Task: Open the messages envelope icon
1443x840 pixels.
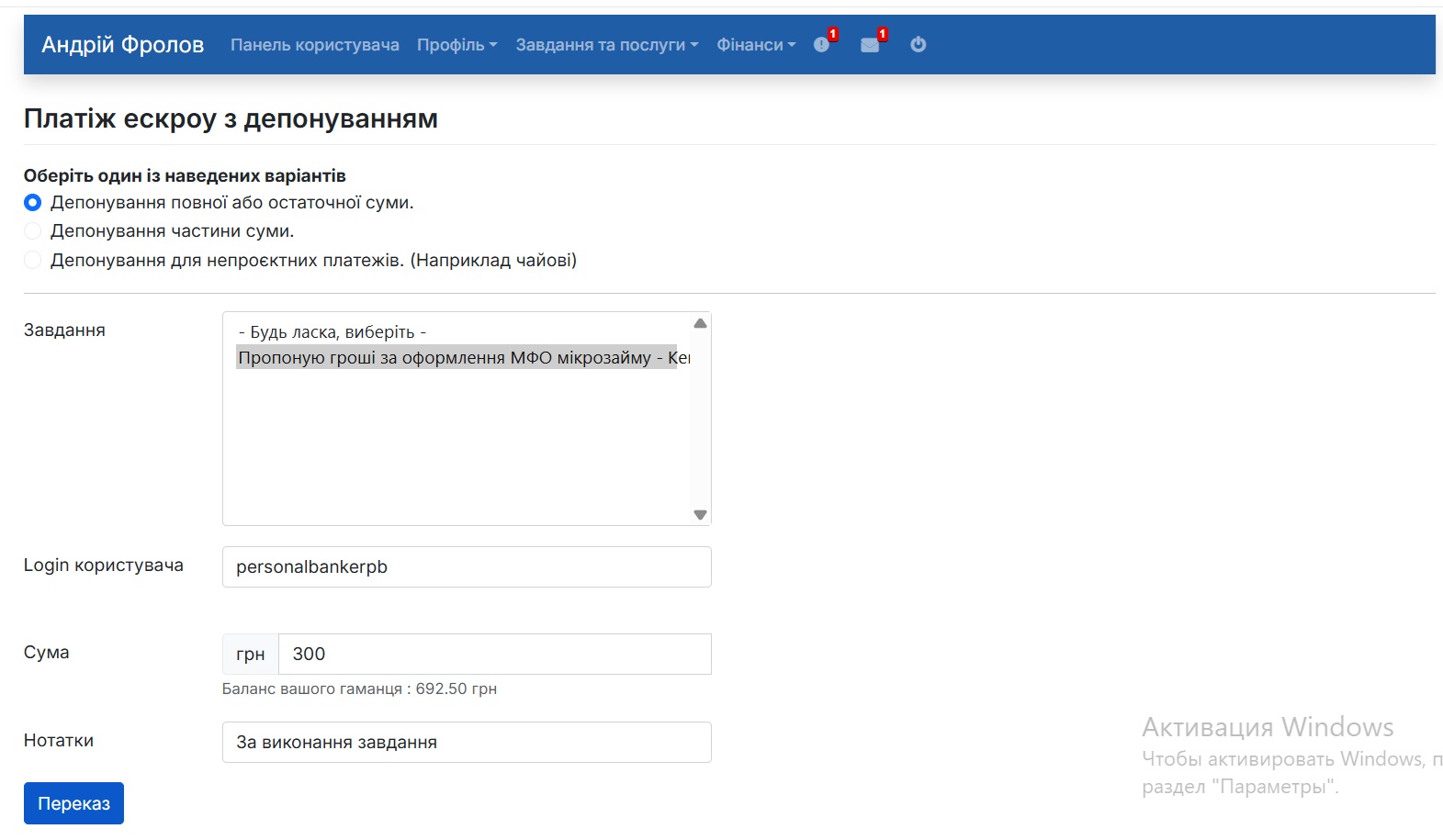Action: 870,45
